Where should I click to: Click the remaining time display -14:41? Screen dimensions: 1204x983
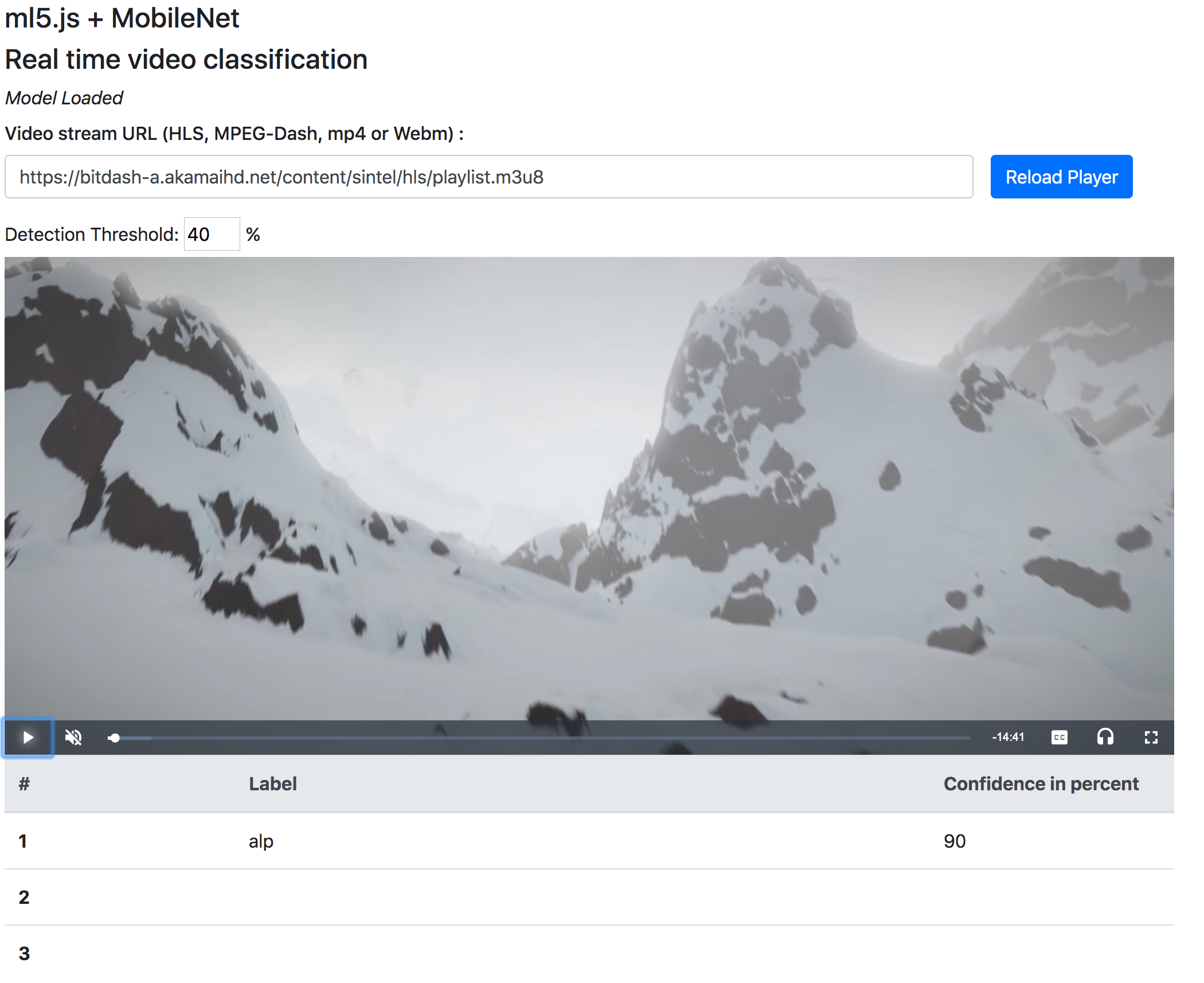(1008, 737)
